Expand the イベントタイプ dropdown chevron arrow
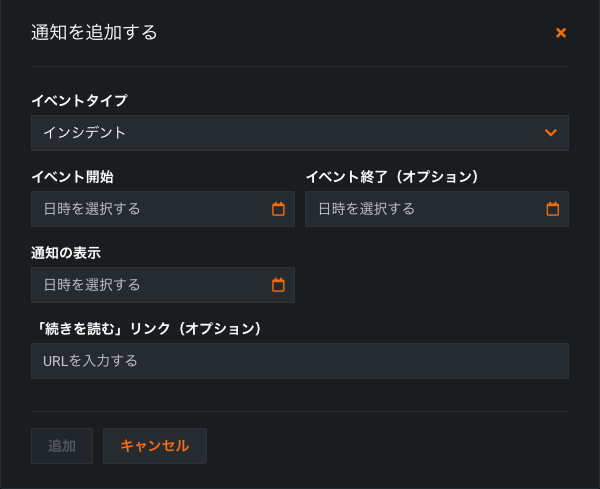600x489 pixels. tap(550, 133)
